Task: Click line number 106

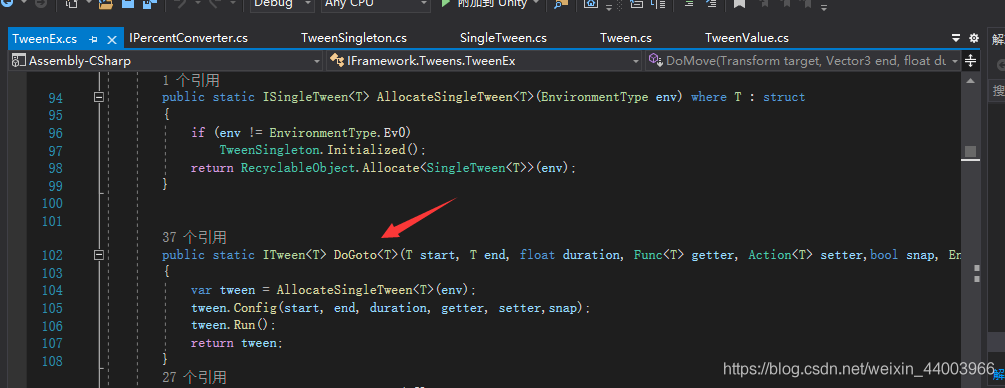Action: (x=52, y=326)
